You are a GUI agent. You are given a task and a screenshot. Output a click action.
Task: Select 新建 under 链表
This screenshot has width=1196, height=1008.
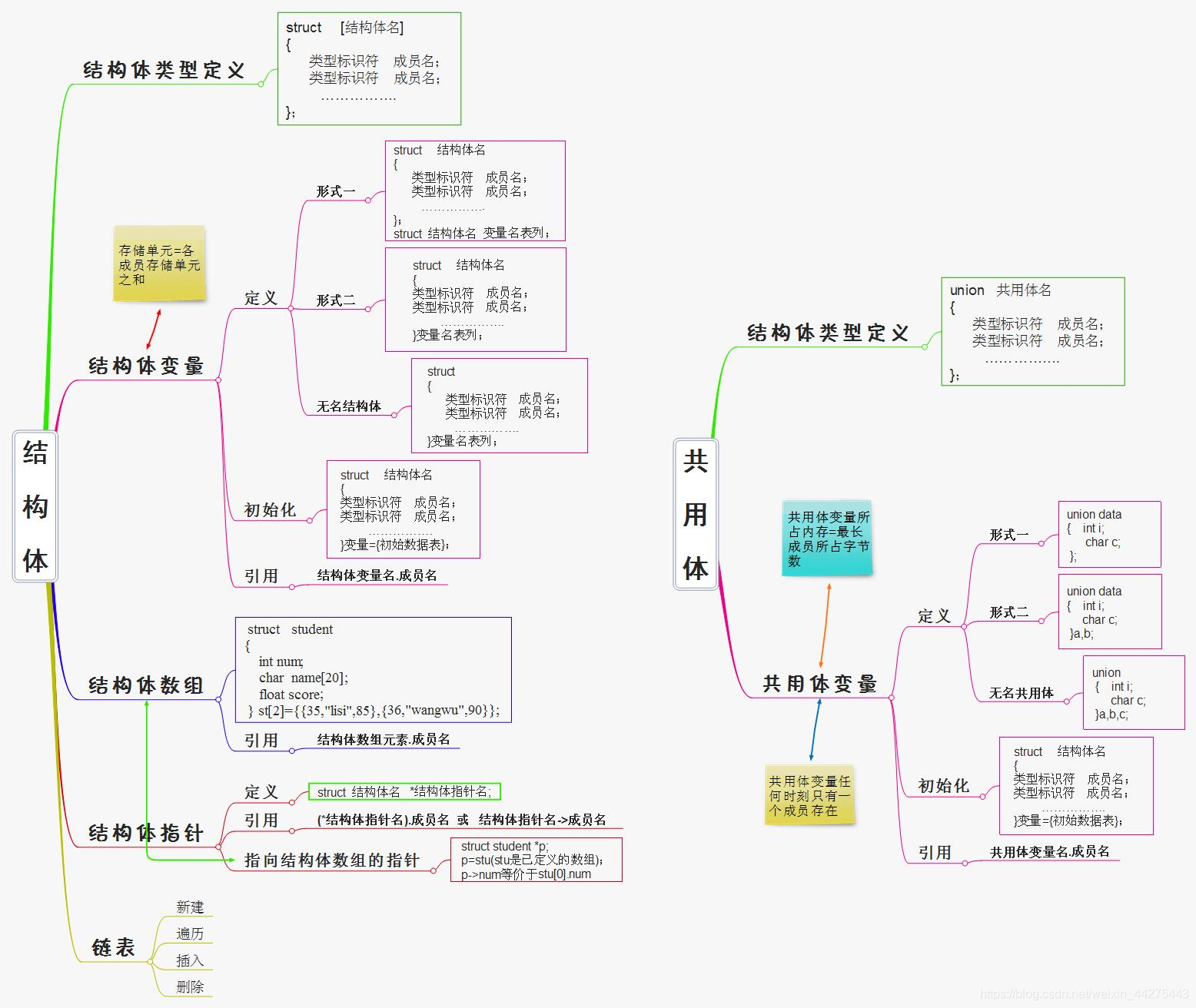point(190,907)
